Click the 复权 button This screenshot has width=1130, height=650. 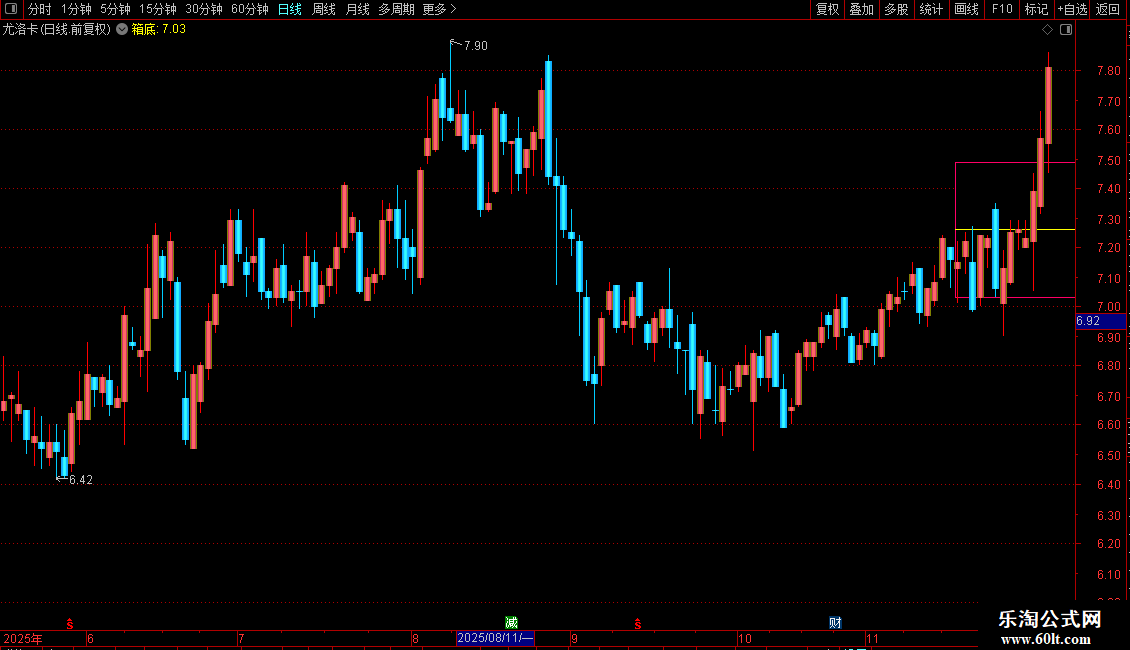[x=827, y=9]
